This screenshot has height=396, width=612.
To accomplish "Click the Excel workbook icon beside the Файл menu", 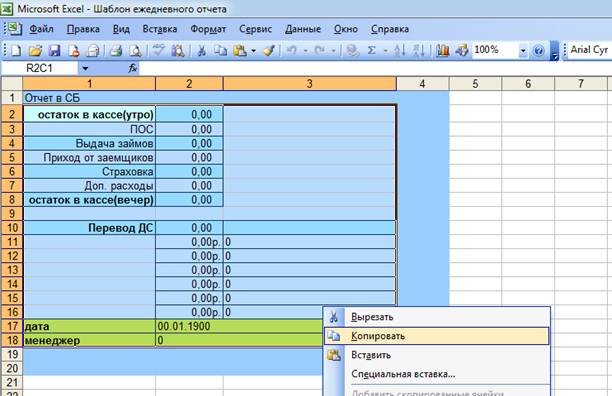I will [14, 29].
